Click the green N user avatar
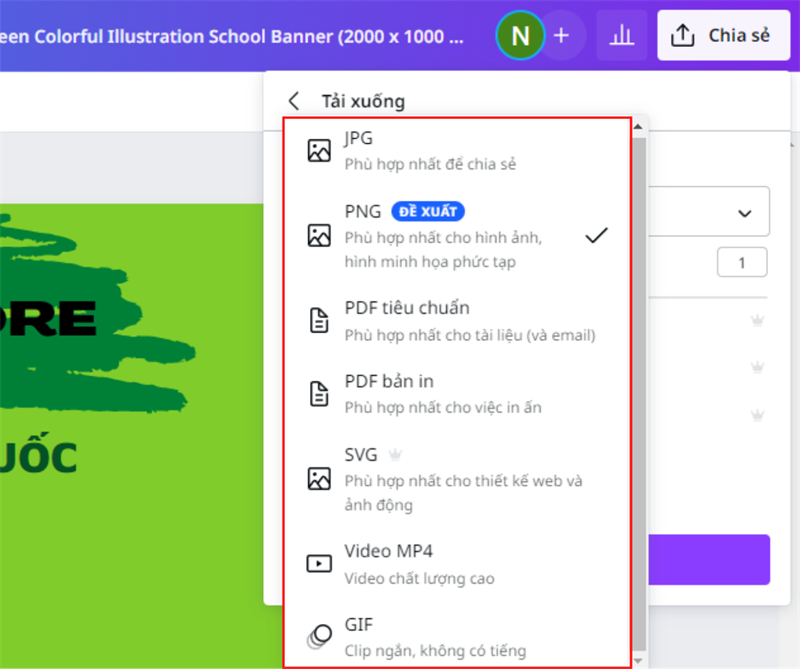800x669 pixels. point(520,36)
